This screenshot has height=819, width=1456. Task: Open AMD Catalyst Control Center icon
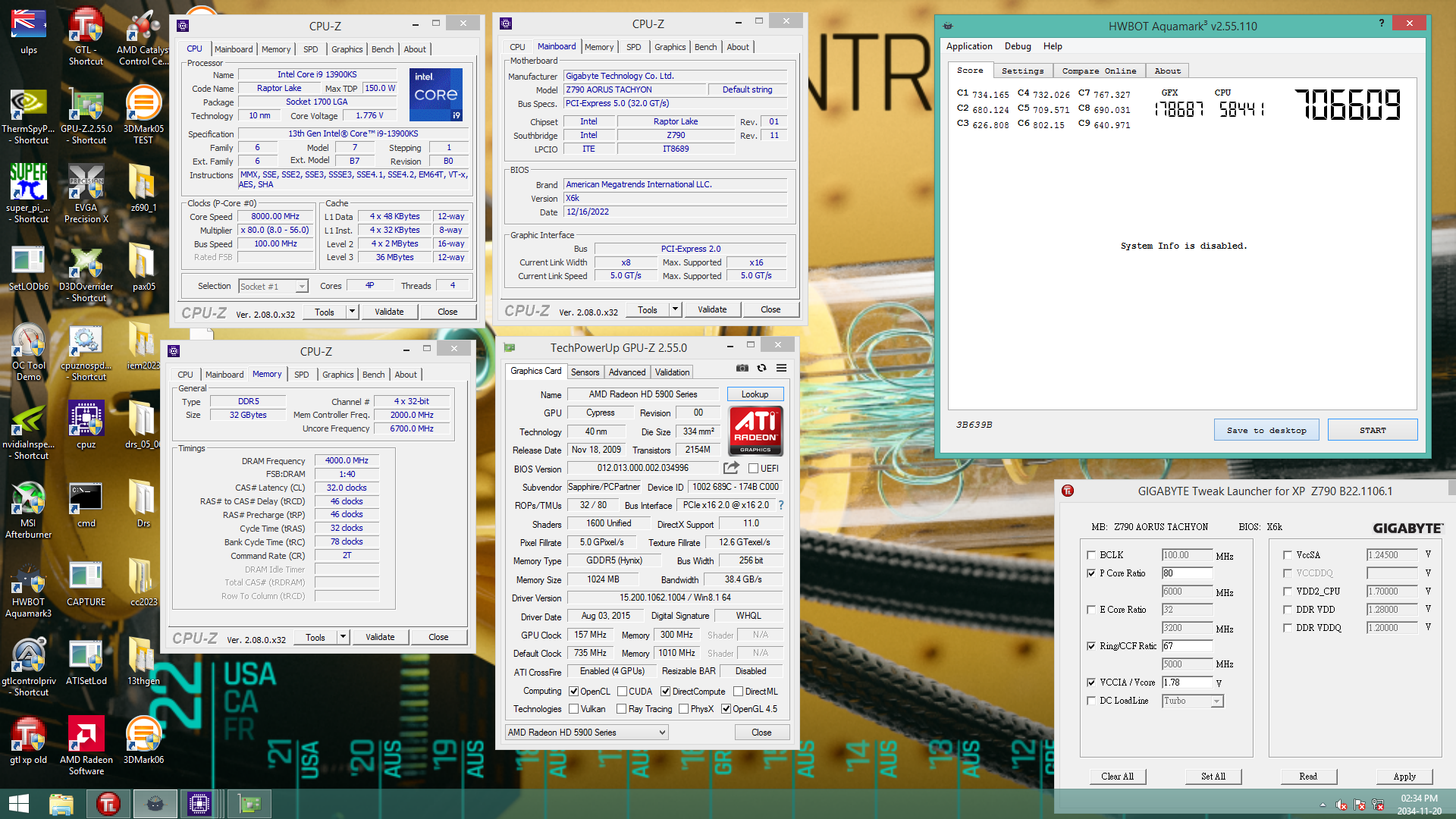(143, 36)
